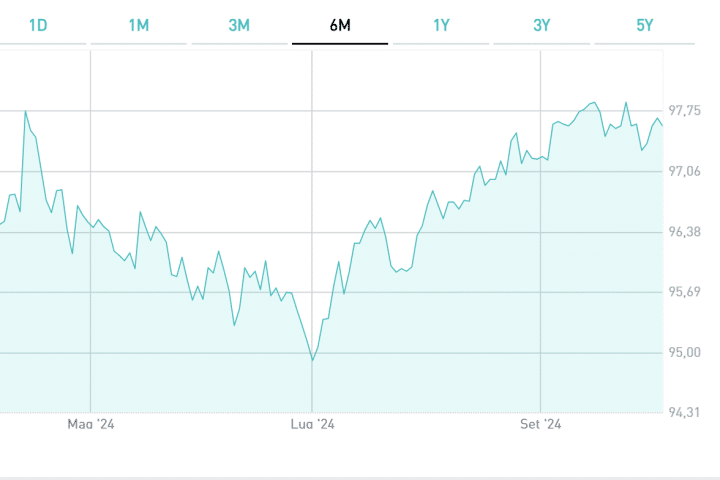Click the Set '24 date label
This screenshot has width=720, height=480.
541,425
